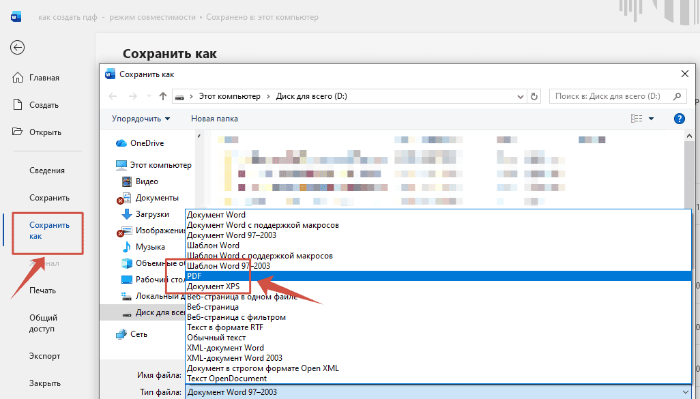Screen dimensions: 700x399
Task: Expand the address bar history dropdown
Action: click(x=520, y=96)
